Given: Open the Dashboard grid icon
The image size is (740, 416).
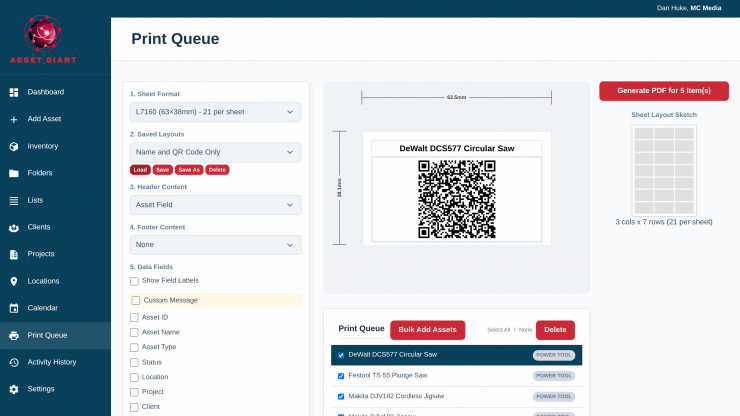Looking at the screenshot, I should coord(14,93).
